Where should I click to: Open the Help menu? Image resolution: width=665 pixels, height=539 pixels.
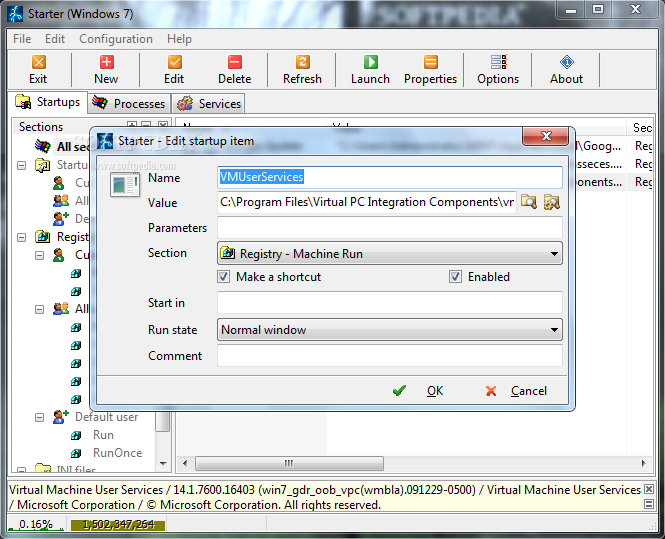coord(179,39)
